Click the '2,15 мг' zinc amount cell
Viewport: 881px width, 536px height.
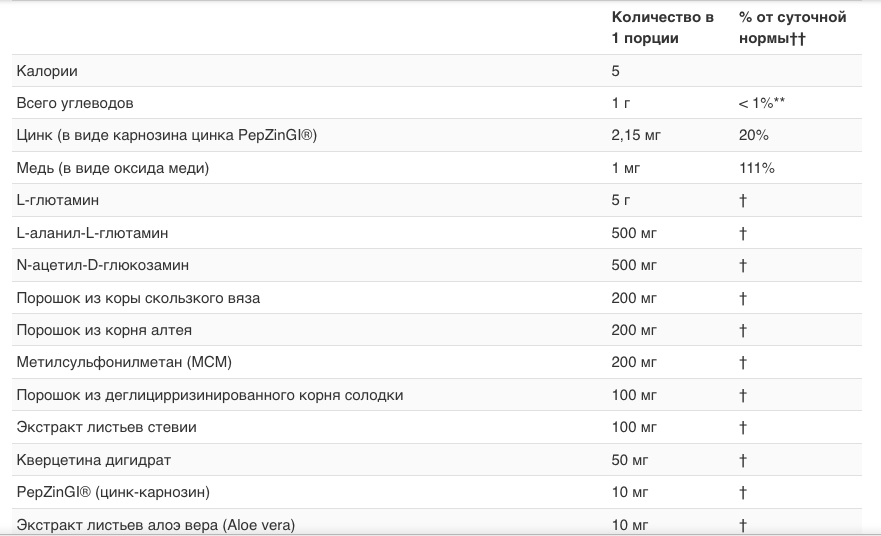coord(636,135)
